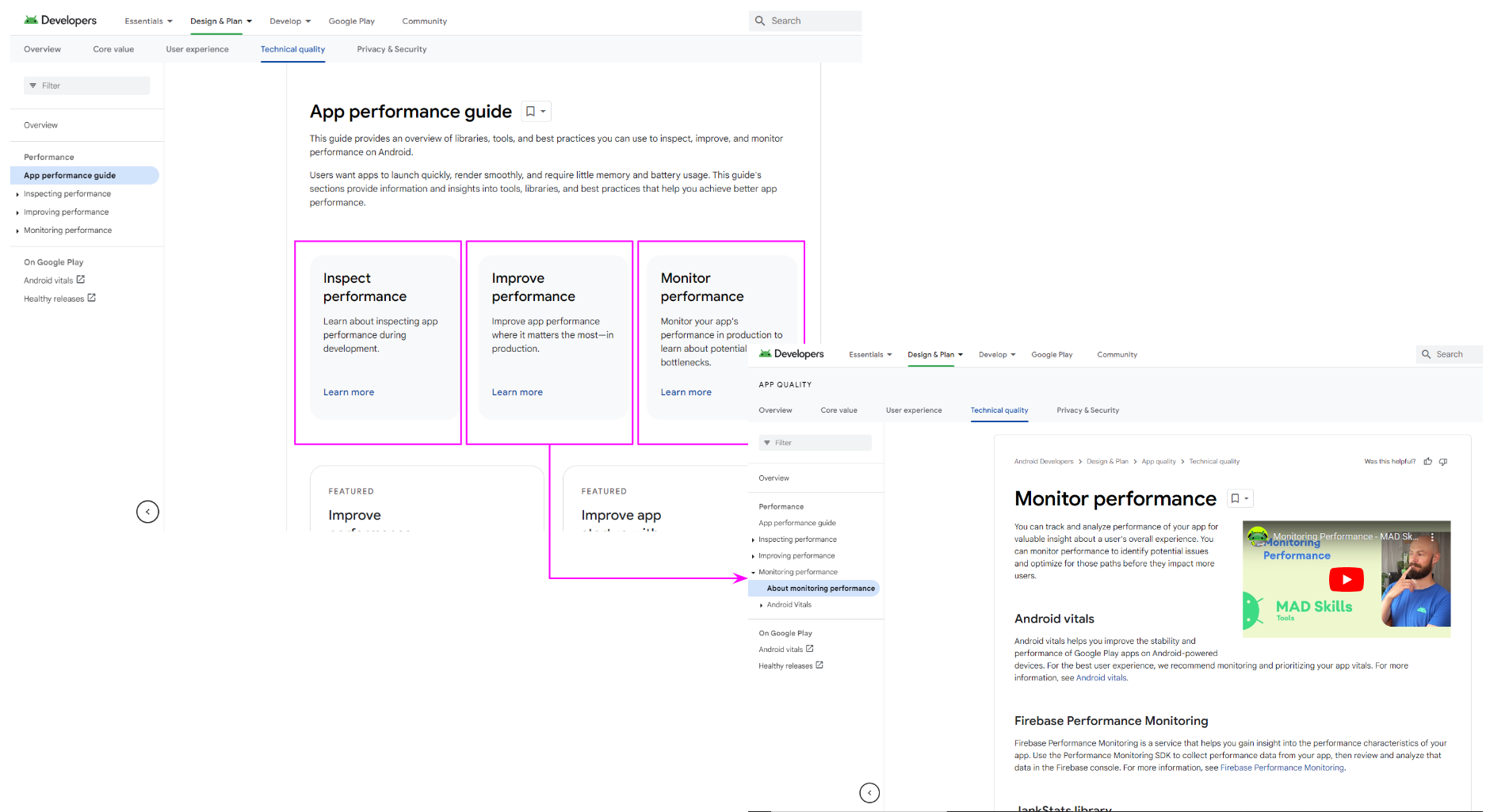
Task: Click filter funnel icon in Monitor performance page sidebar
Action: click(x=767, y=443)
